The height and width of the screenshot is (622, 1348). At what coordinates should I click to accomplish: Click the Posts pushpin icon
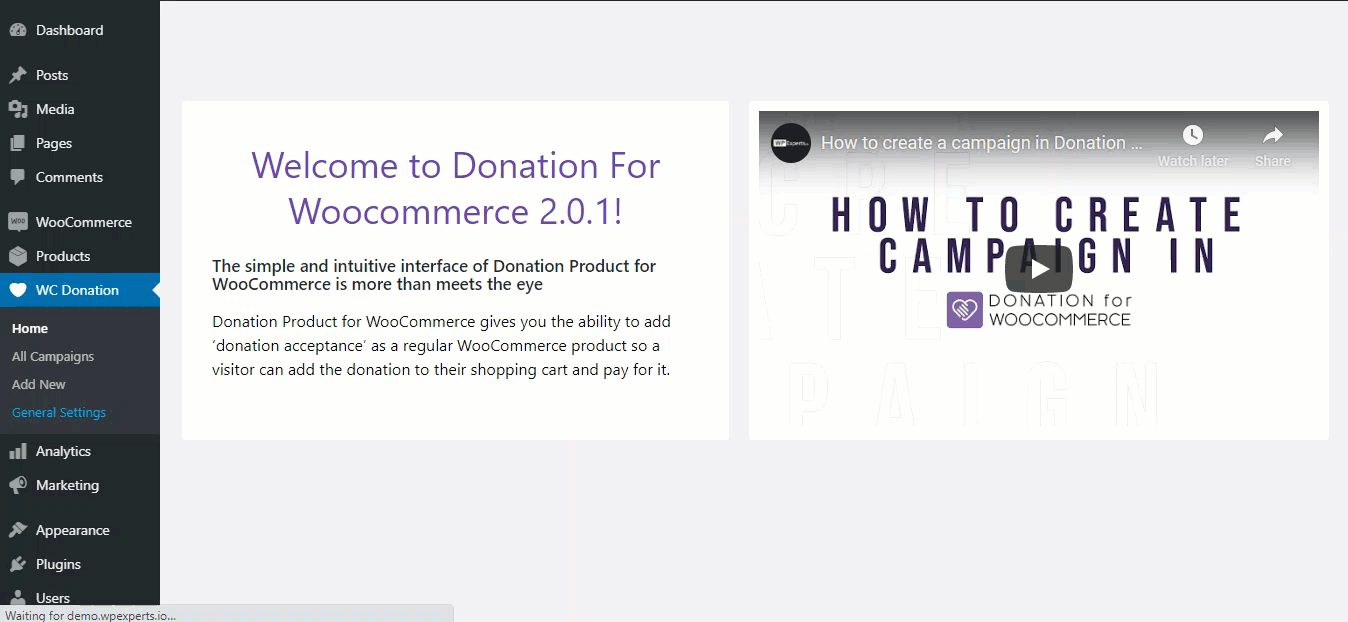click(x=18, y=75)
